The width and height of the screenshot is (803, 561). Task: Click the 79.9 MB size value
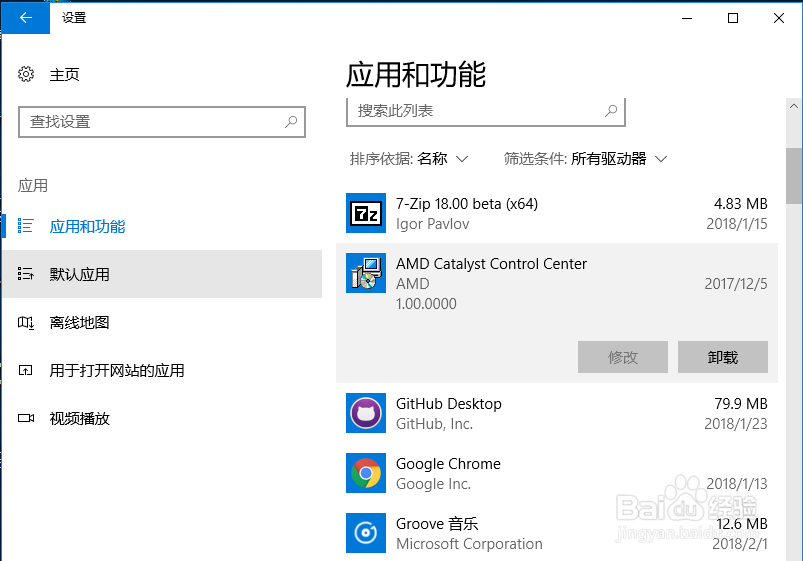[741, 404]
